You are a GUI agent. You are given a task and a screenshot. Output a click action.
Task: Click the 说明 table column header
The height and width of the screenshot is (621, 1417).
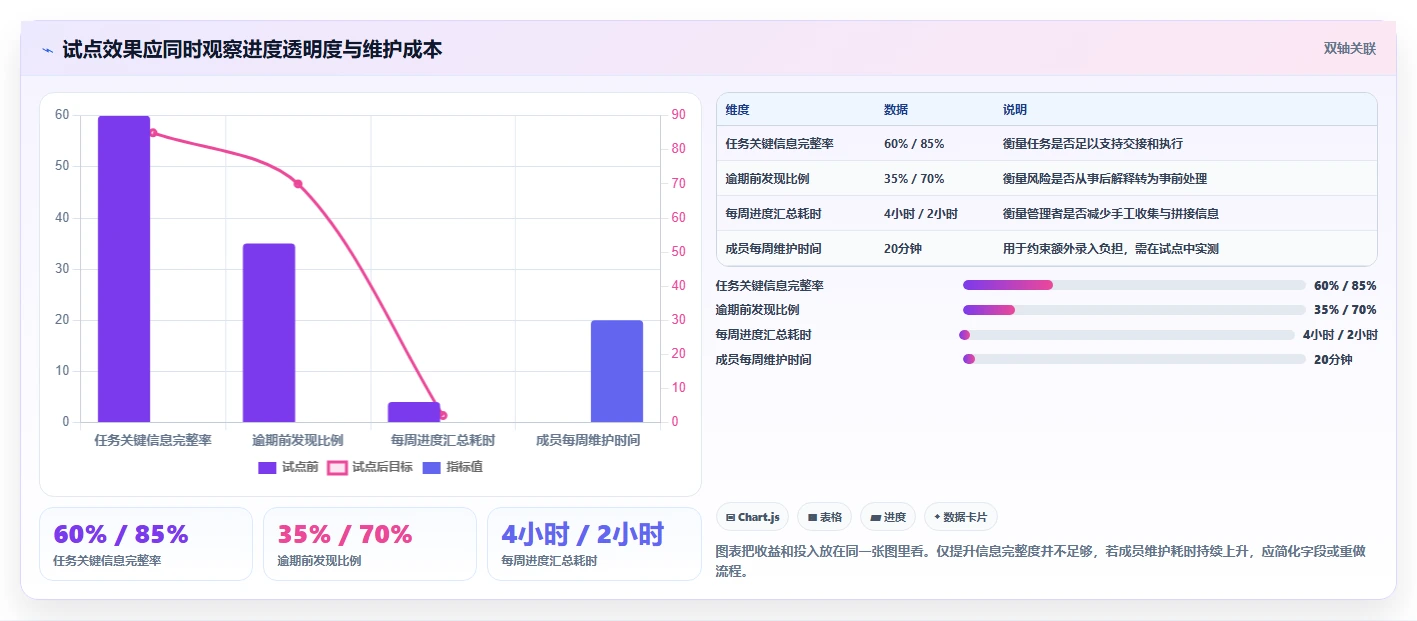pyautogui.click(x=1015, y=110)
